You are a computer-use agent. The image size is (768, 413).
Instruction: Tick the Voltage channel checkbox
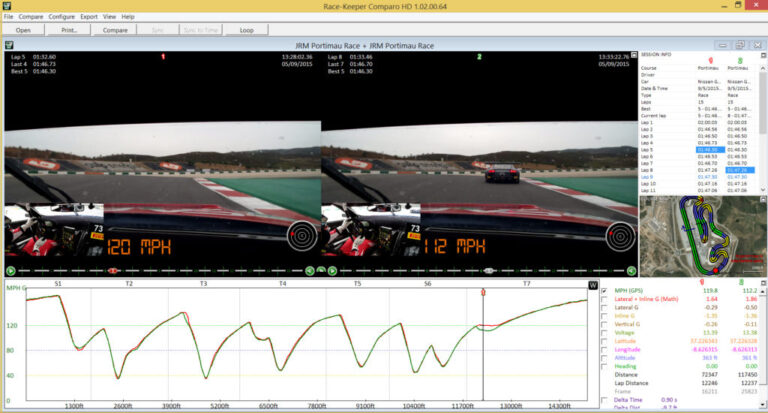click(x=605, y=333)
